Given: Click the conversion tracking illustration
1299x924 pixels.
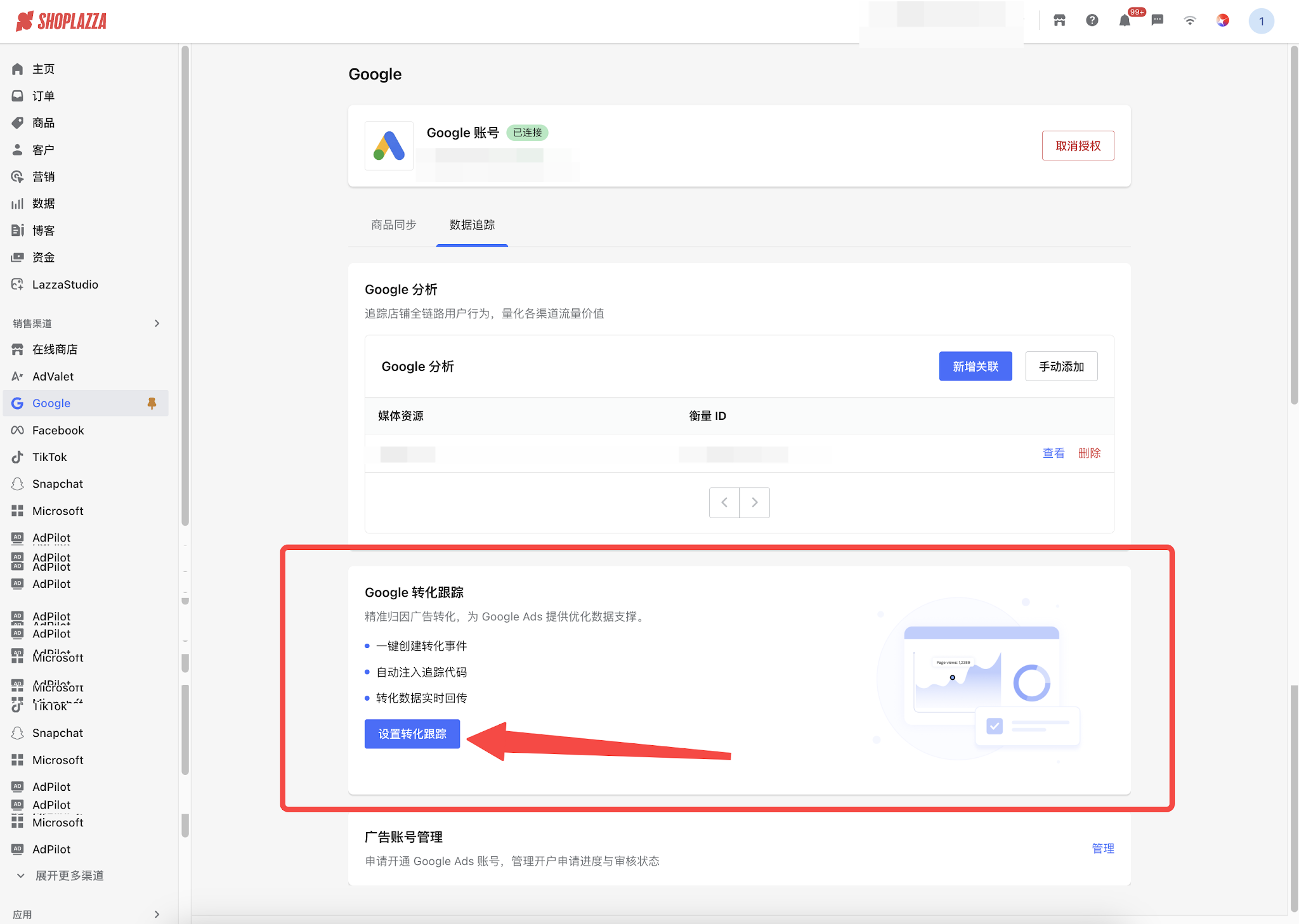Looking at the screenshot, I should click(x=979, y=679).
